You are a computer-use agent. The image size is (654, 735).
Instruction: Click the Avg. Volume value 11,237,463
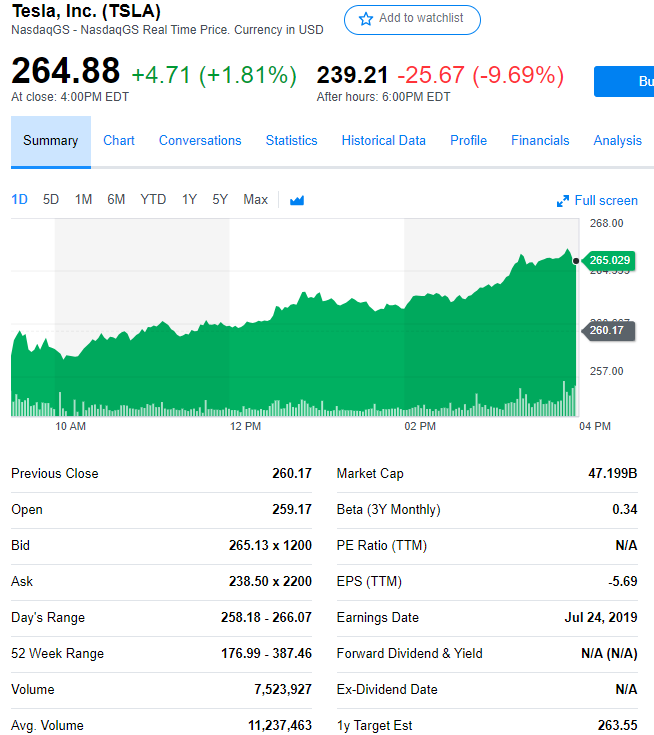tap(280, 726)
